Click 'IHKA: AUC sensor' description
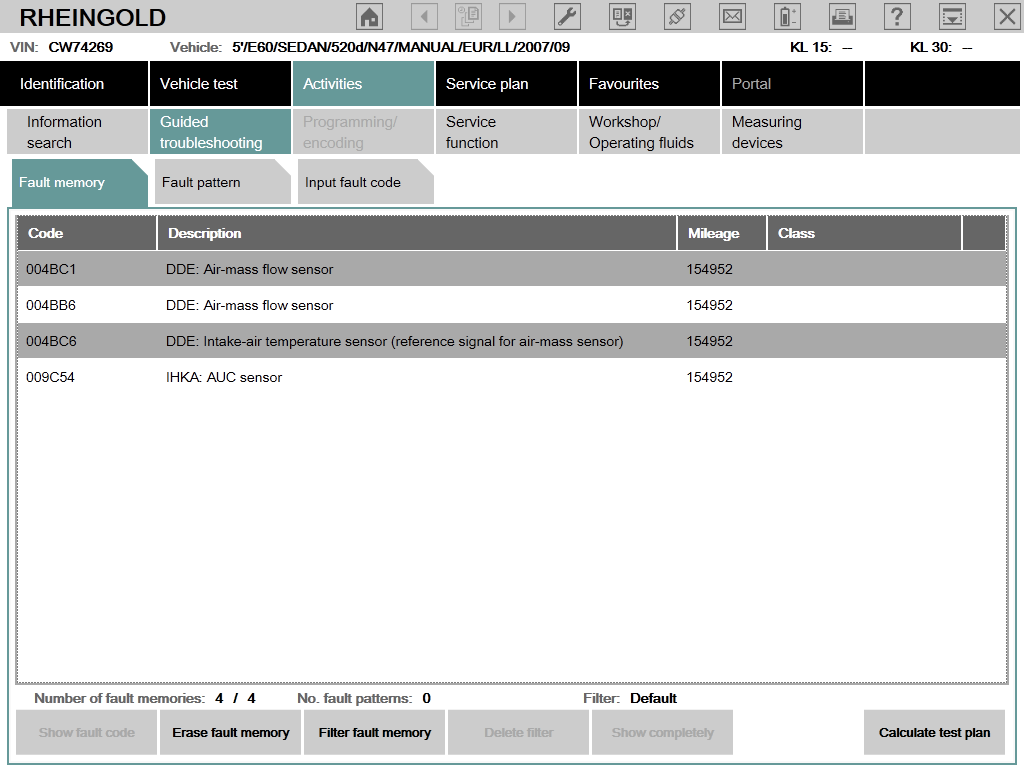The image size is (1024, 768). (x=224, y=377)
